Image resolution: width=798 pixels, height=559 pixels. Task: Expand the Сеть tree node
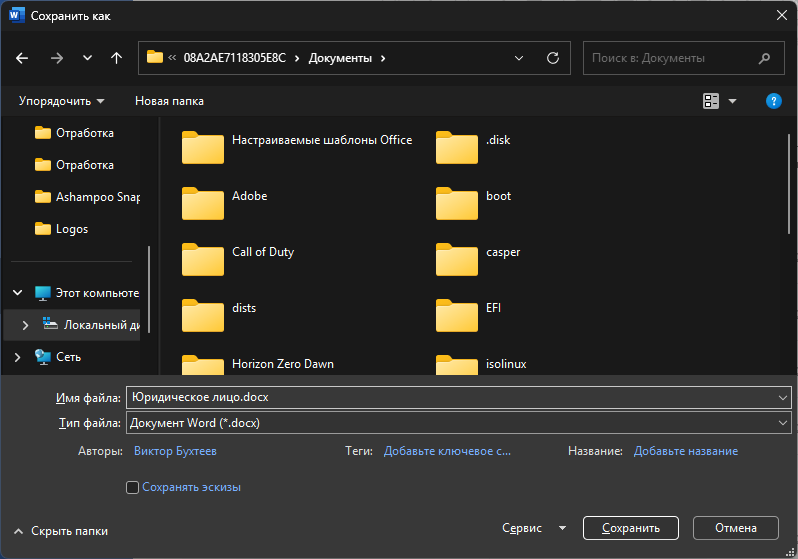coord(17,357)
